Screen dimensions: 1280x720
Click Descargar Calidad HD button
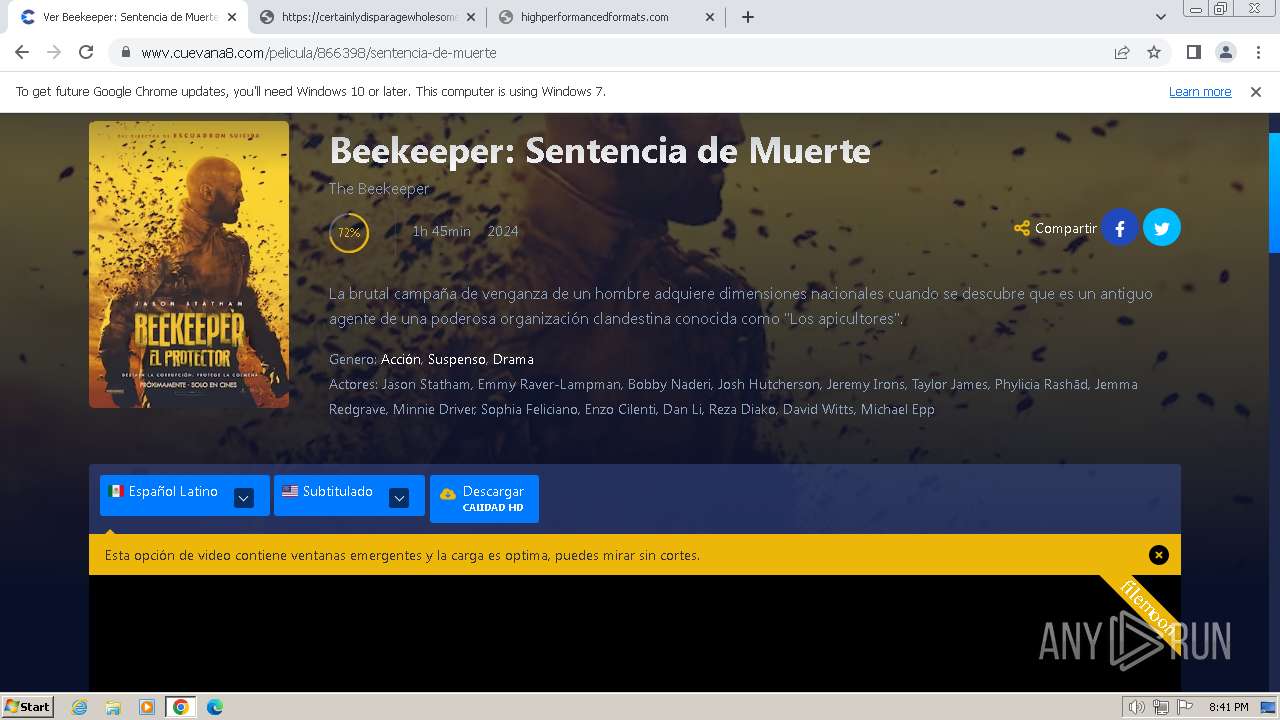tap(484, 498)
